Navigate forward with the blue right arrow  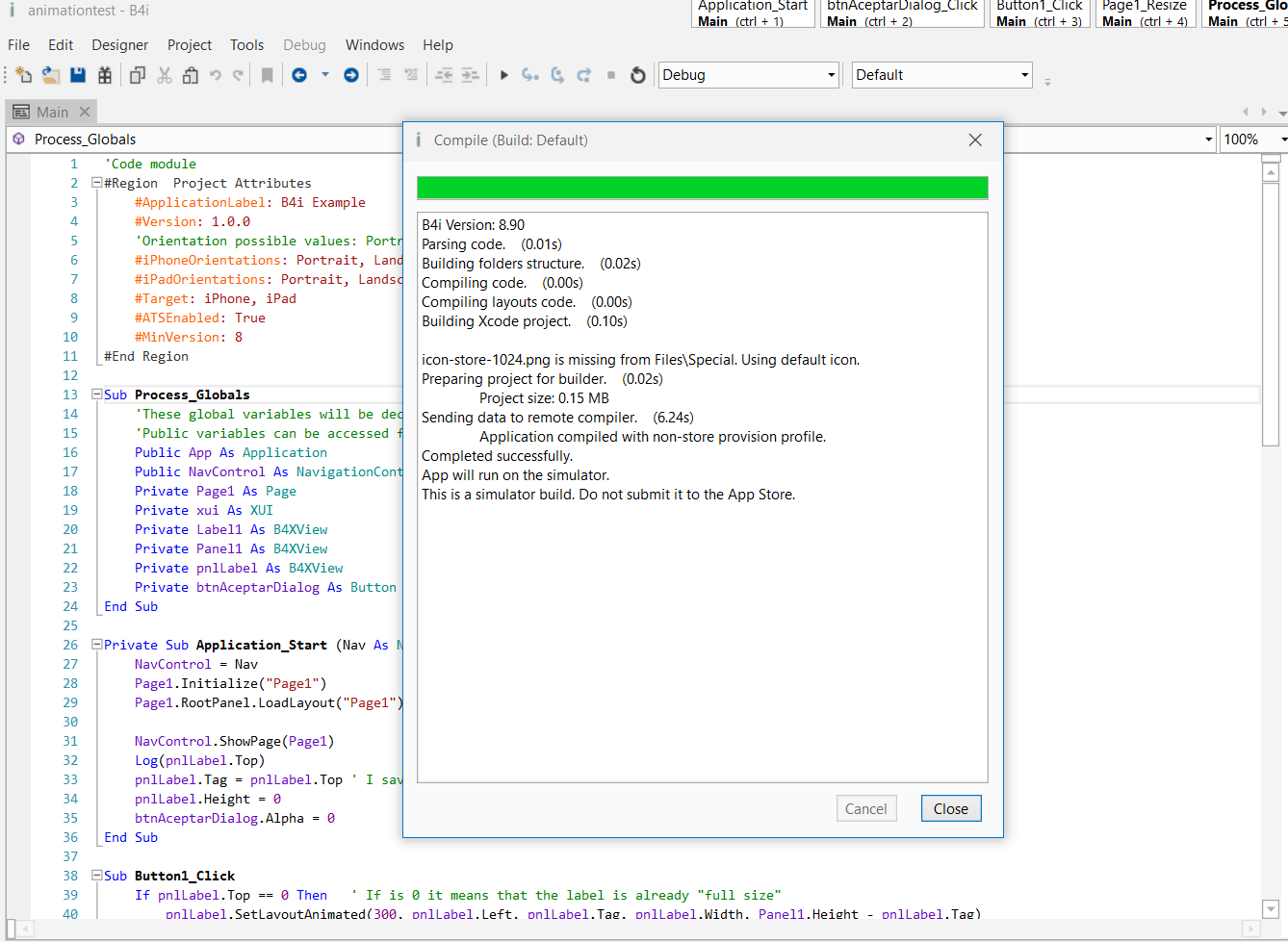point(351,75)
